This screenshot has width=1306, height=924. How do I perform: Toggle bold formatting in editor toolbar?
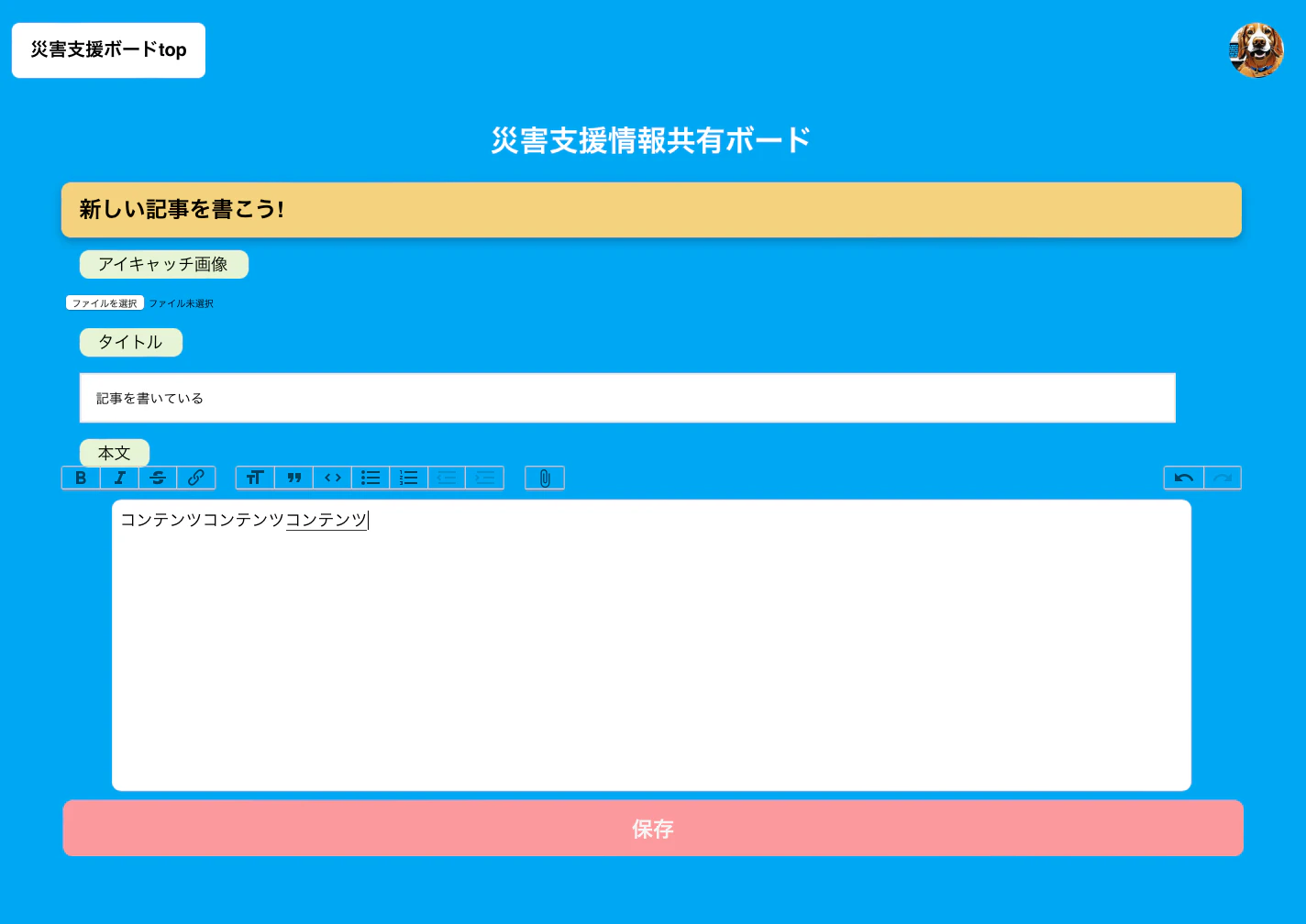tap(81, 478)
